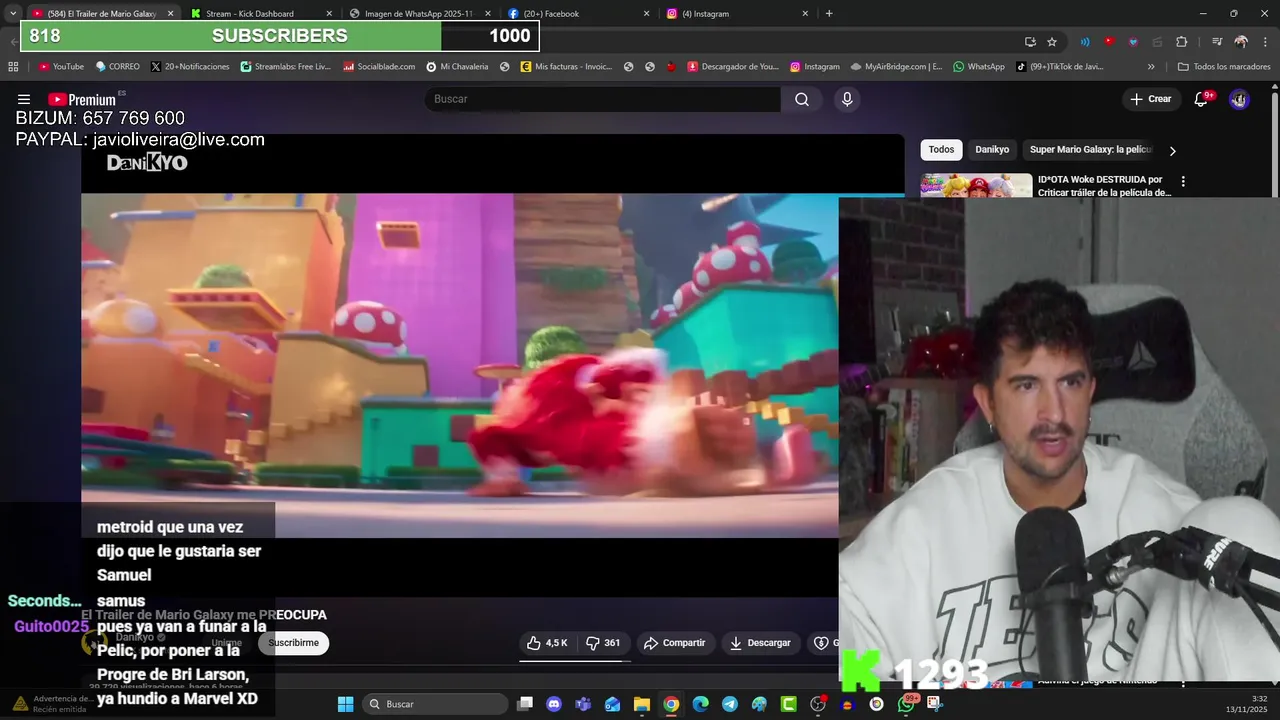Select the Todos filter chip
Screen dimensions: 1280x720
pos(941,150)
